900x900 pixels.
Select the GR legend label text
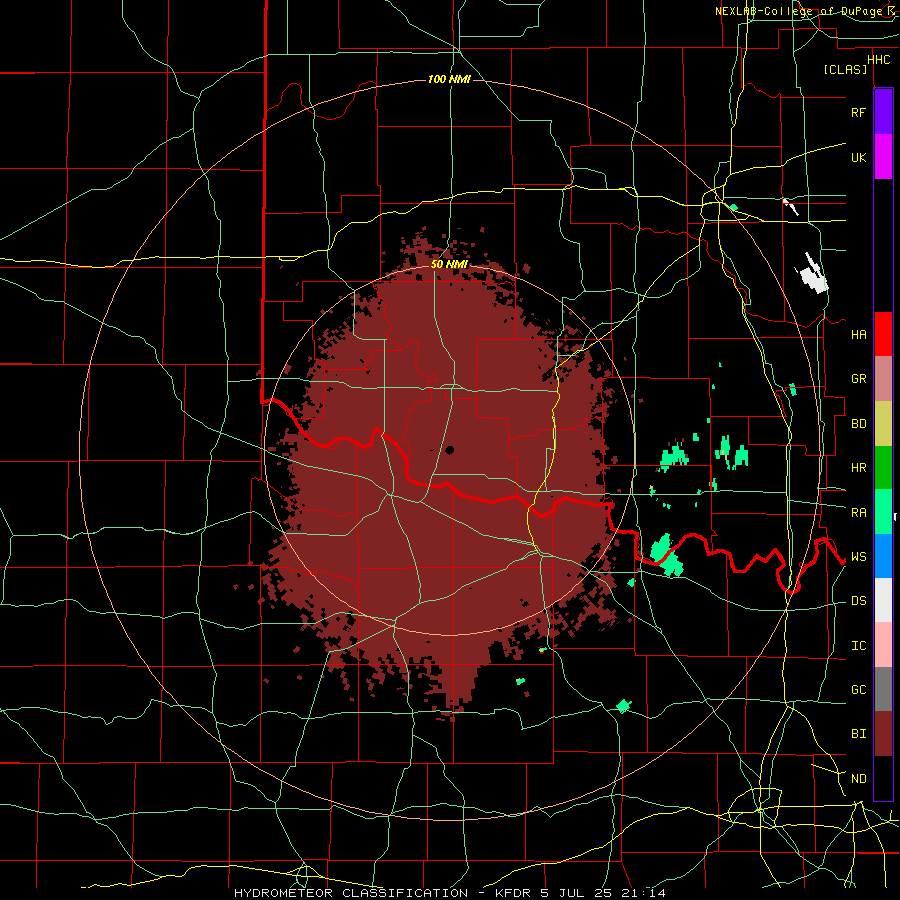858,379
